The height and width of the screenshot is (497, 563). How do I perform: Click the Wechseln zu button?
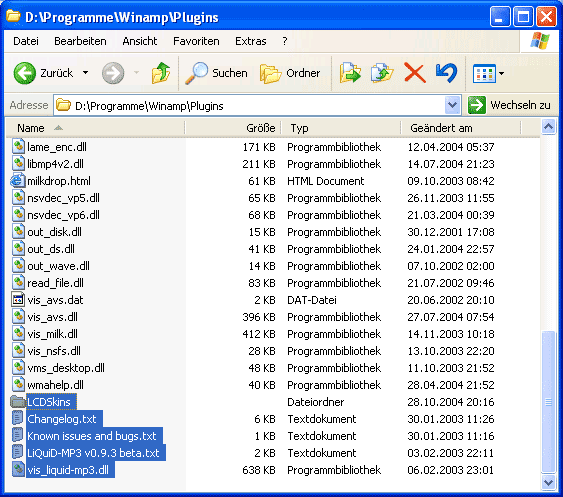(x=509, y=105)
